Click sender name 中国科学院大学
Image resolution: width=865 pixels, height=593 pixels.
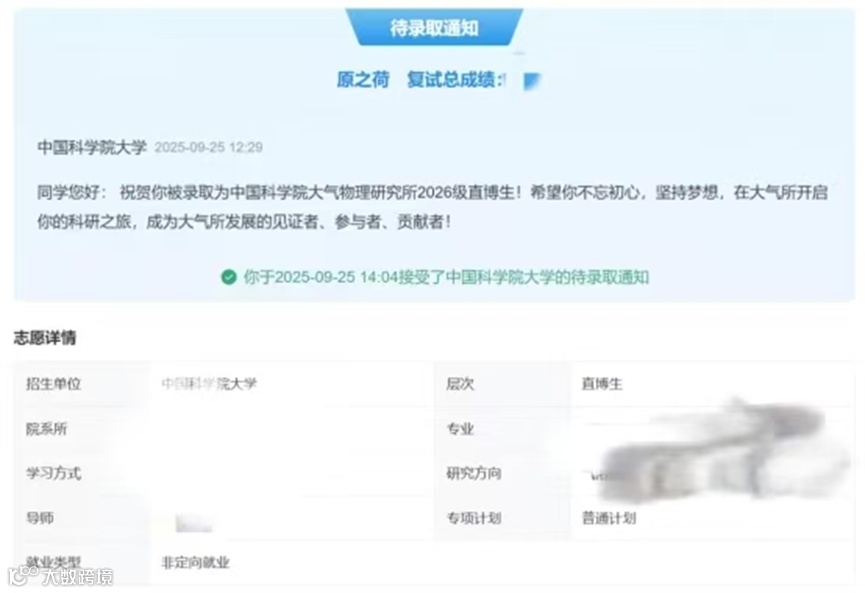(x=92, y=147)
